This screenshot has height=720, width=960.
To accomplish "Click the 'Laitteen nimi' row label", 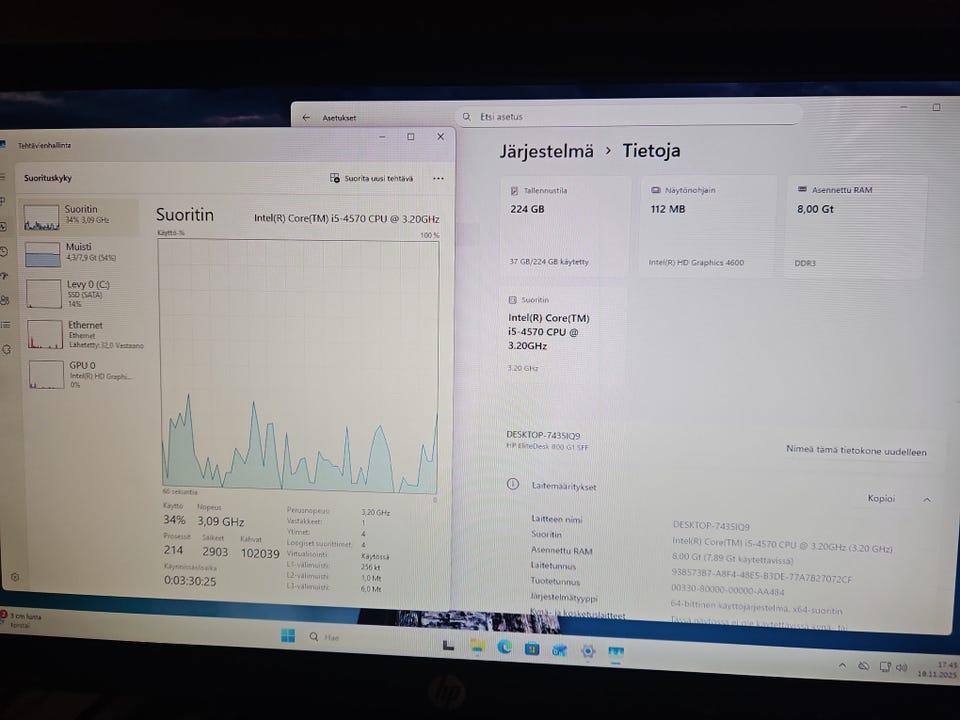I will tap(557, 519).
